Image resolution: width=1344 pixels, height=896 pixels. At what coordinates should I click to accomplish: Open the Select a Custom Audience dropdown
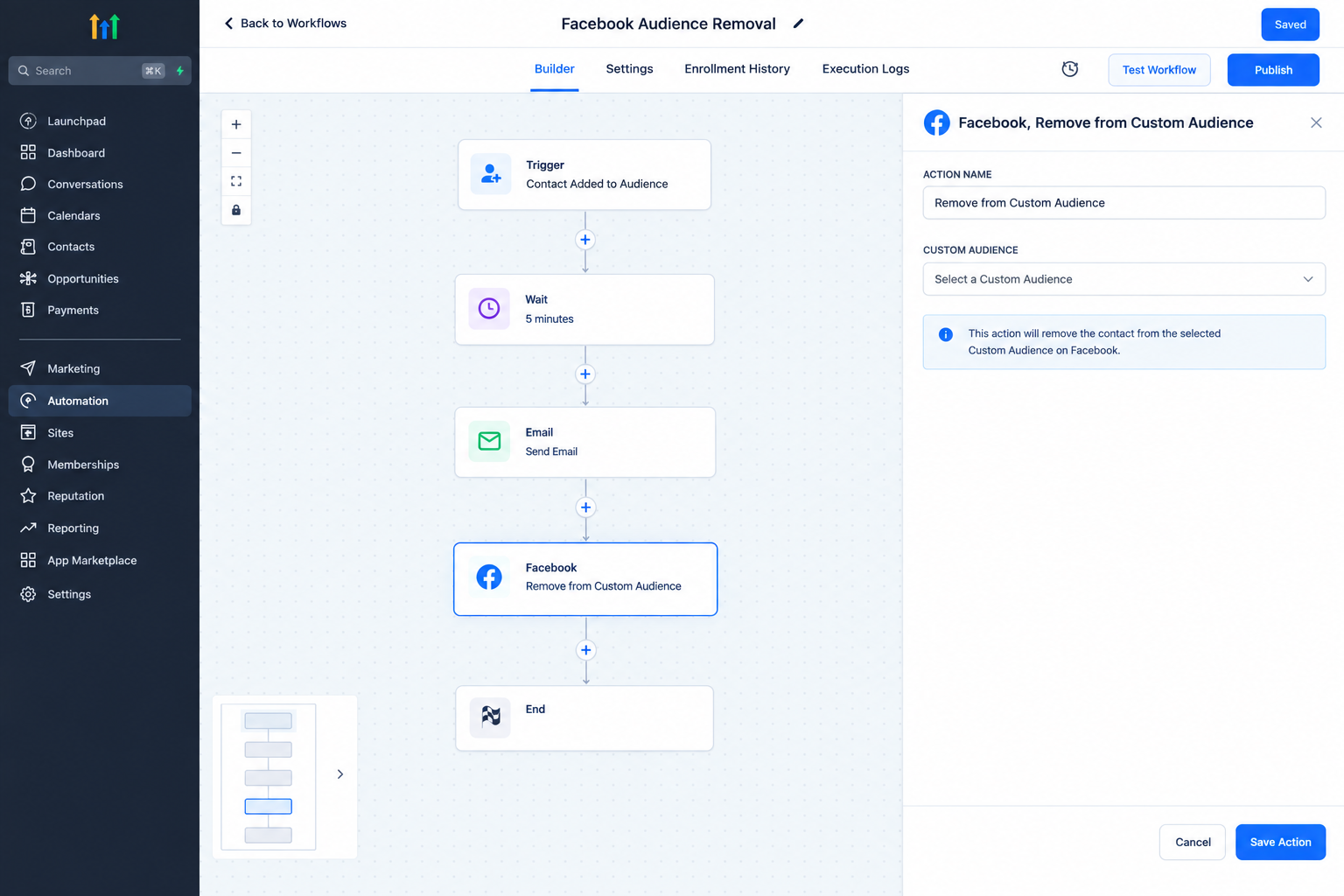[x=1124, y=279]
